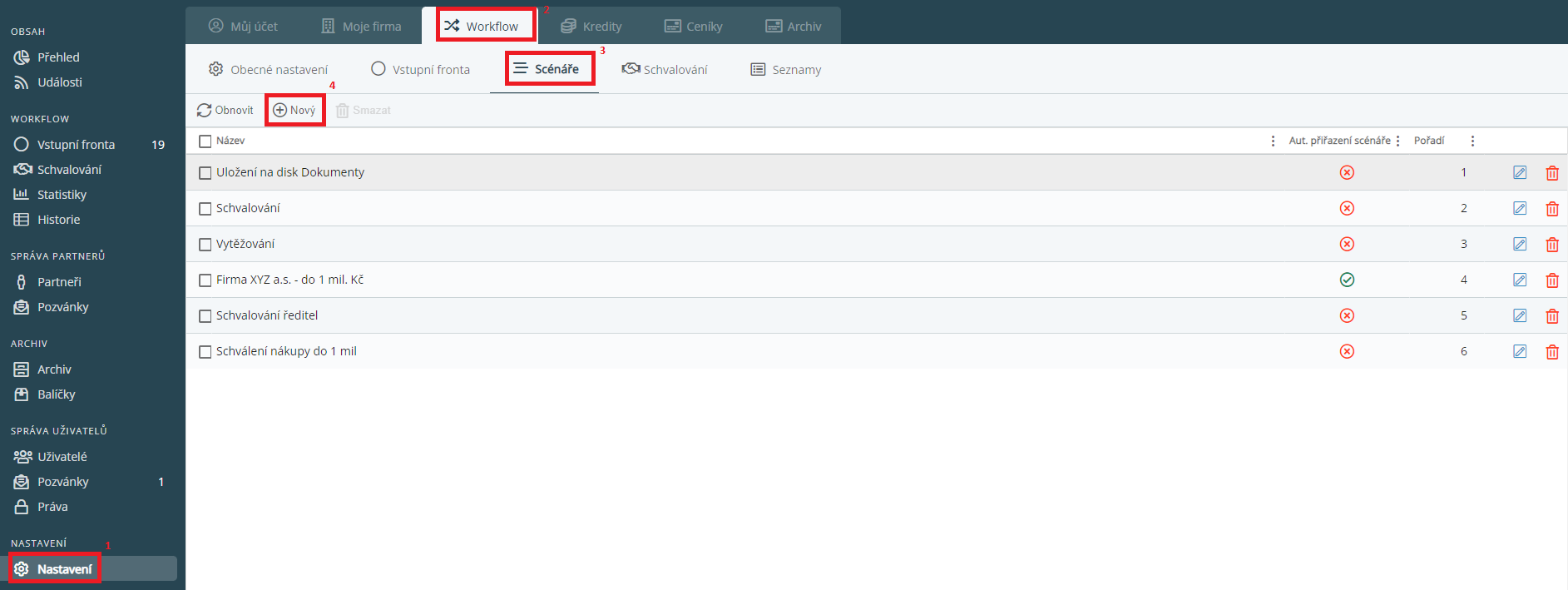Click the Nový button to add scenario

[x=294, y=111]
